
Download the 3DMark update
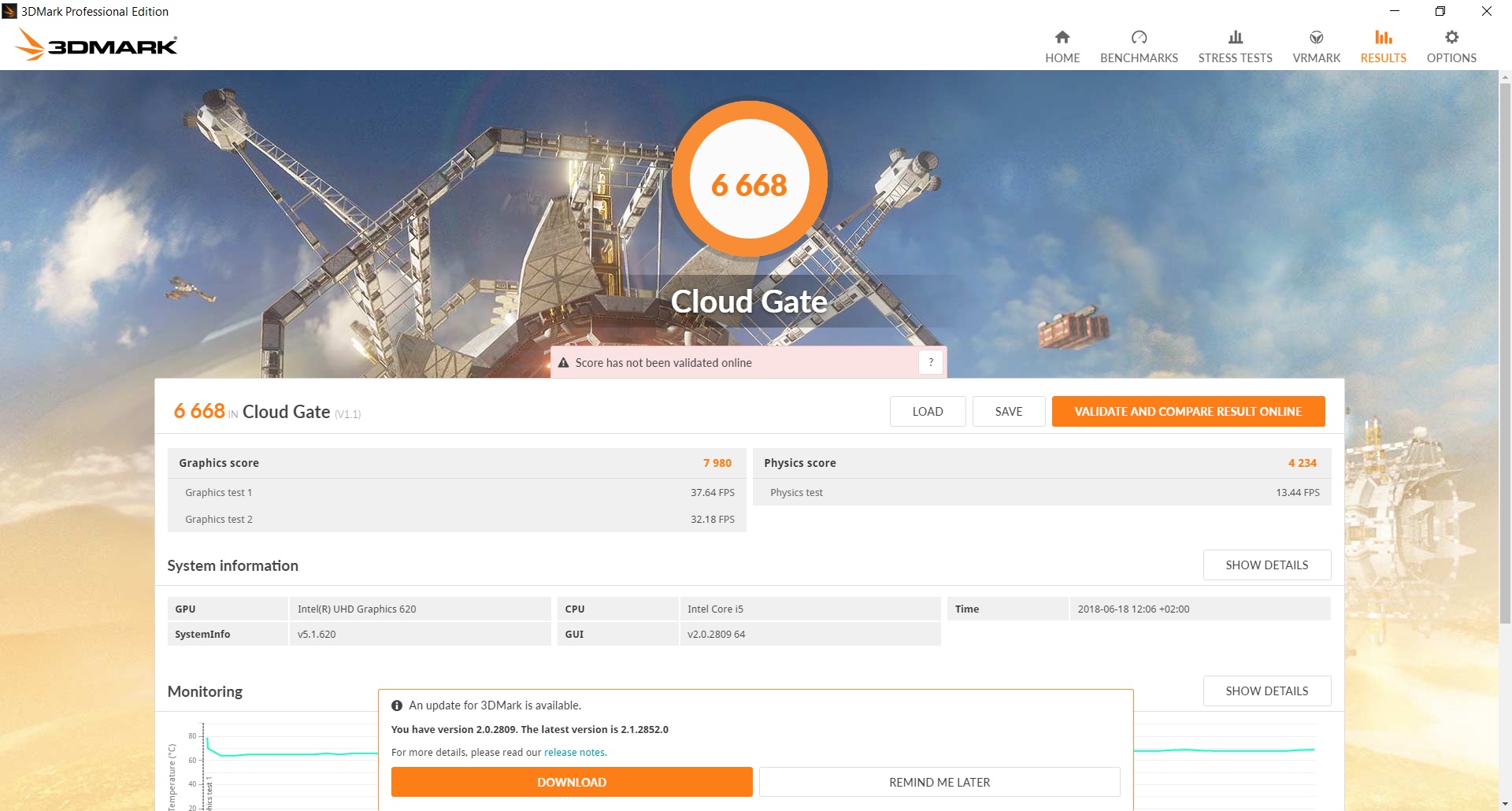click(x=572, y=782)
